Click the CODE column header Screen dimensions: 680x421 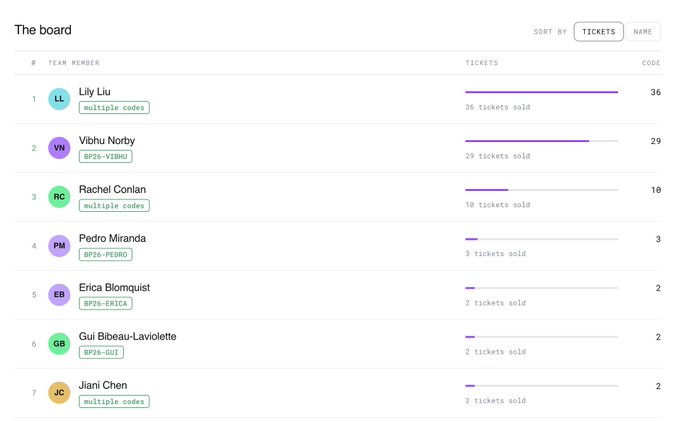651,63
